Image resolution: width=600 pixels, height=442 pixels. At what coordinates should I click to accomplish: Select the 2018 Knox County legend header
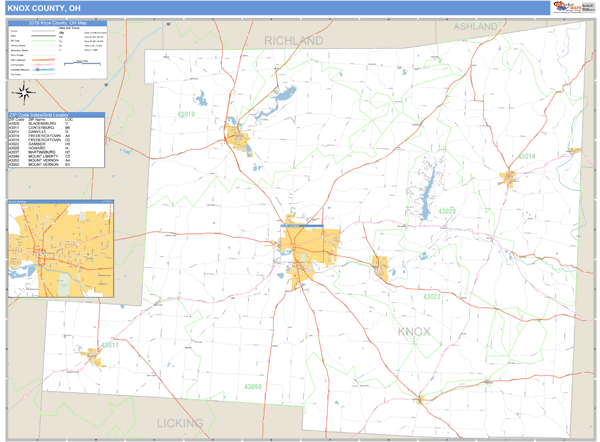56,22
